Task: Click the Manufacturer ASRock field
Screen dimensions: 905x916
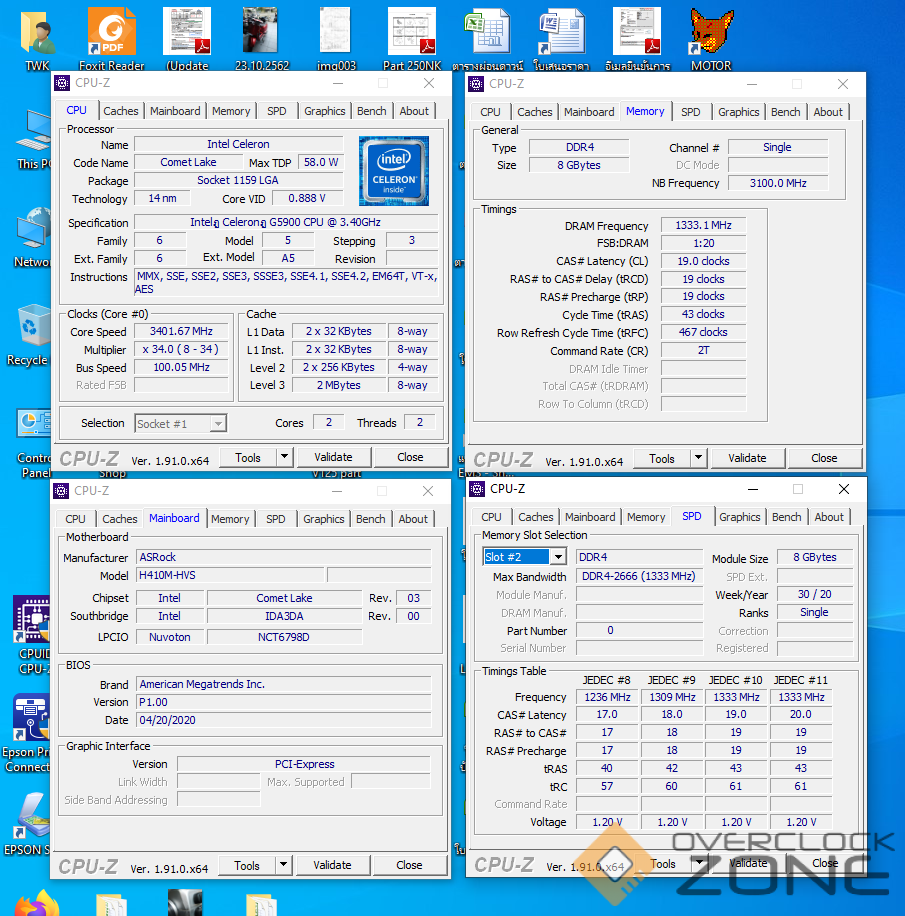Action: pyautogui.click(x=285, y=557)
